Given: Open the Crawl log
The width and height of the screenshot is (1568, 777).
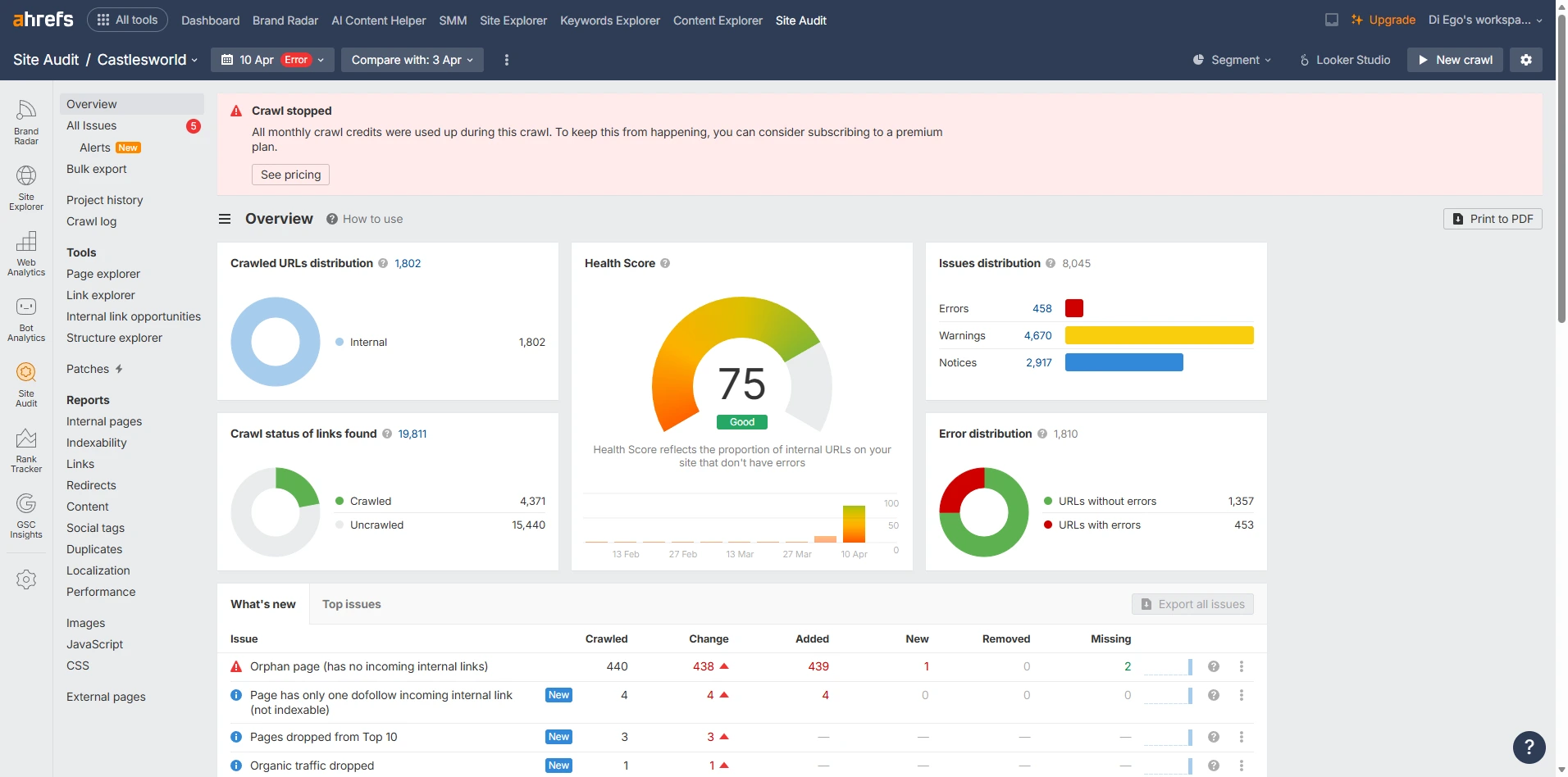Looking at the screenshot, I should coord(92,221).
